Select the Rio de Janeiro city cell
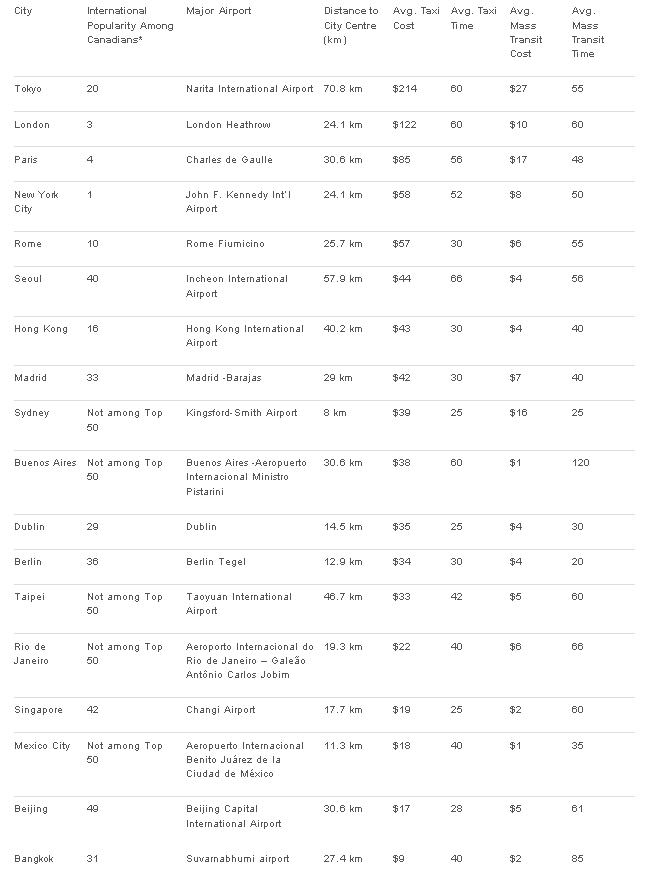 pyautogui.click(x=31, y=654)
